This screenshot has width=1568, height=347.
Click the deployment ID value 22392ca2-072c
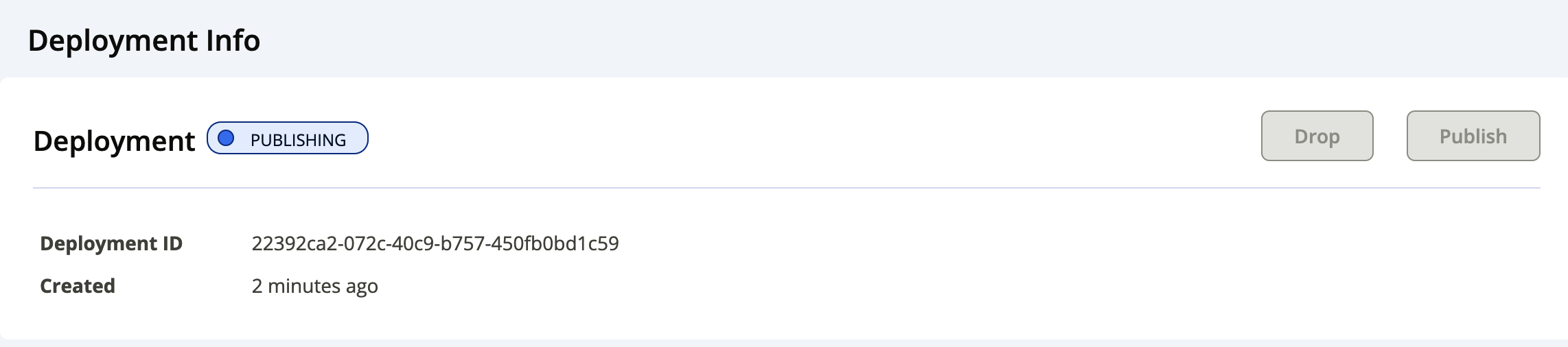(435, 243)
